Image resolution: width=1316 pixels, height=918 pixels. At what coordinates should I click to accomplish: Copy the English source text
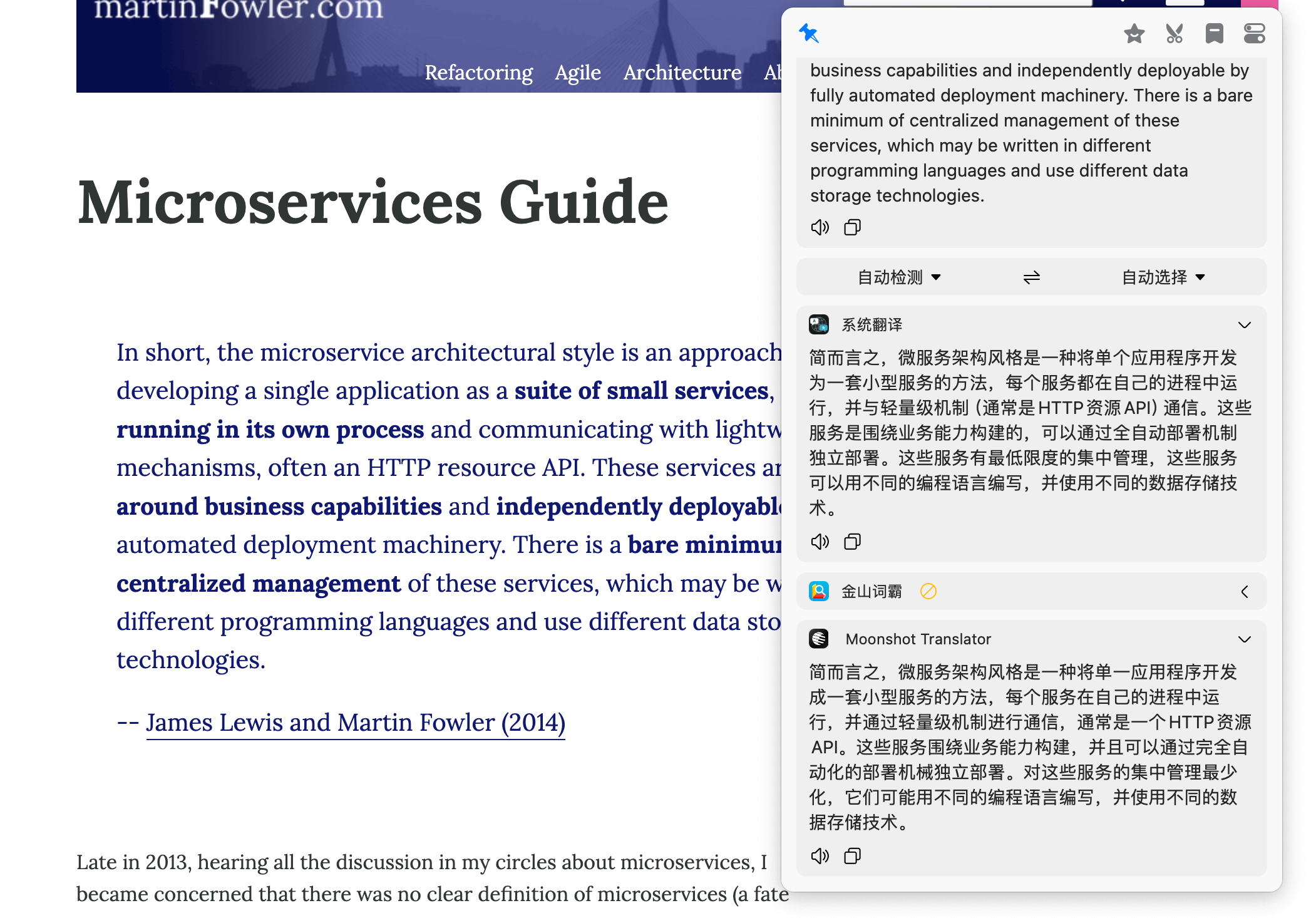(x=852, y=227)
